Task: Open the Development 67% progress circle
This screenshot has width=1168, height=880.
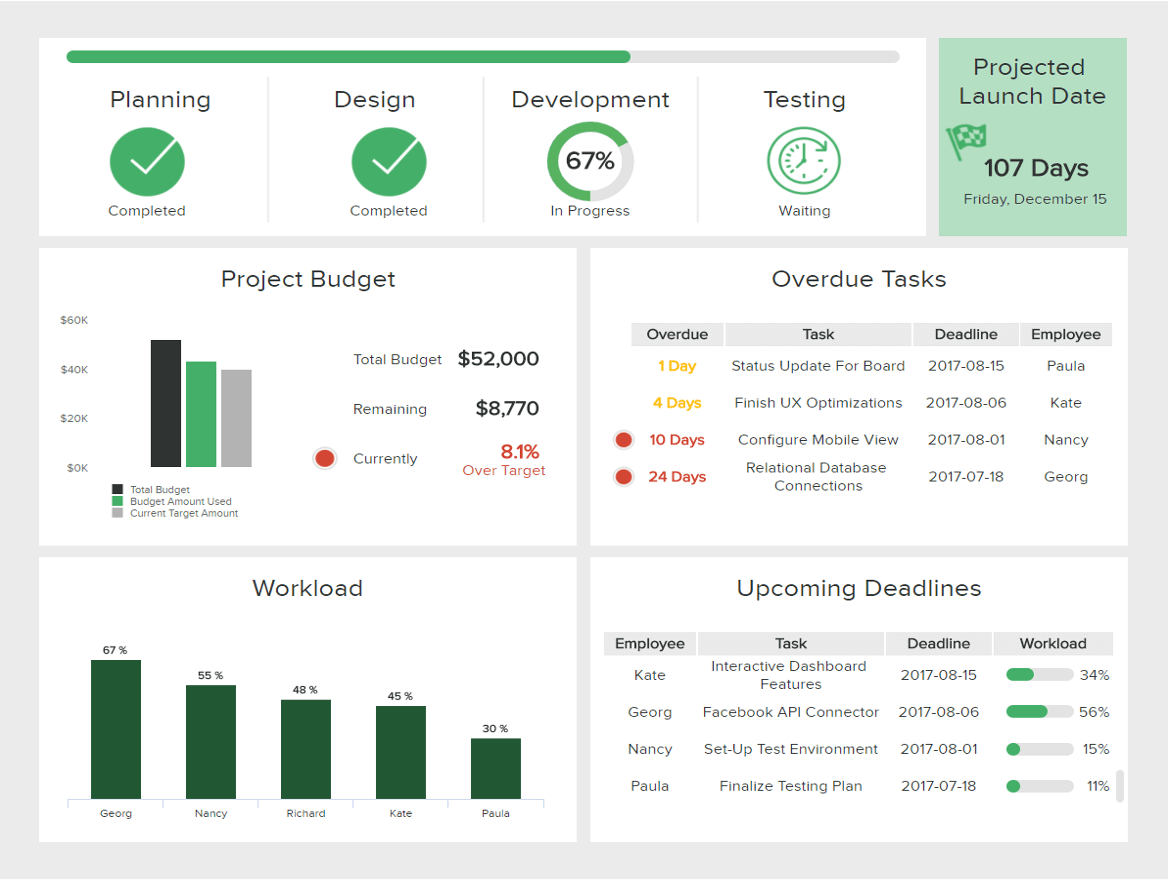Action: (x=590, y=160)
